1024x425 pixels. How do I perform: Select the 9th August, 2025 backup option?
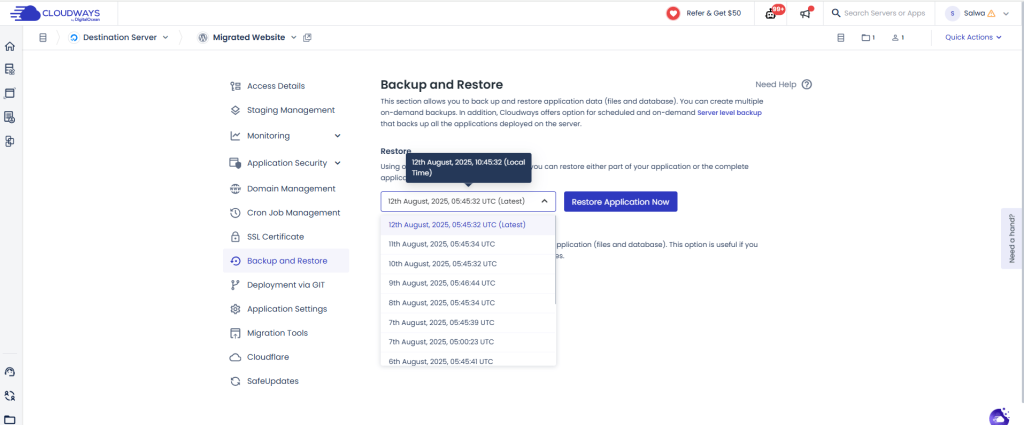441,283
